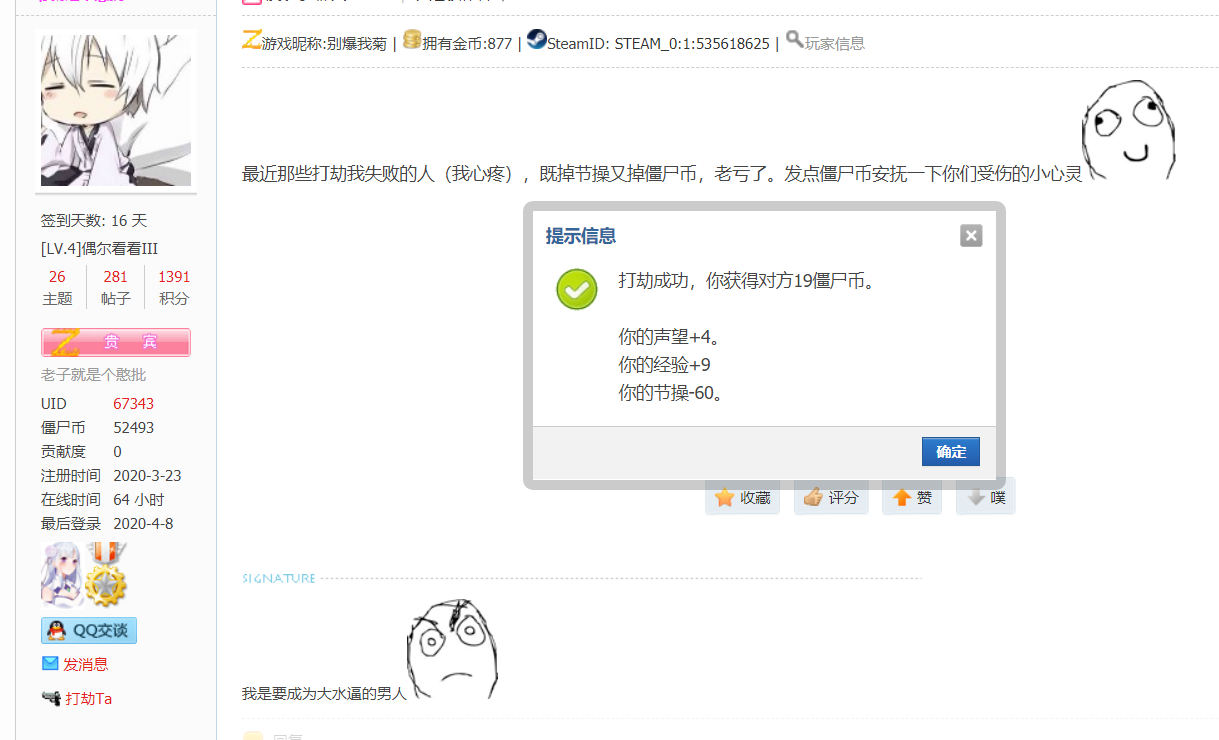The width and height of the screenshot is (1219, 740).
Task: Open 玩家信息 via the magnifier icon
Action: [x=795, y=41]
